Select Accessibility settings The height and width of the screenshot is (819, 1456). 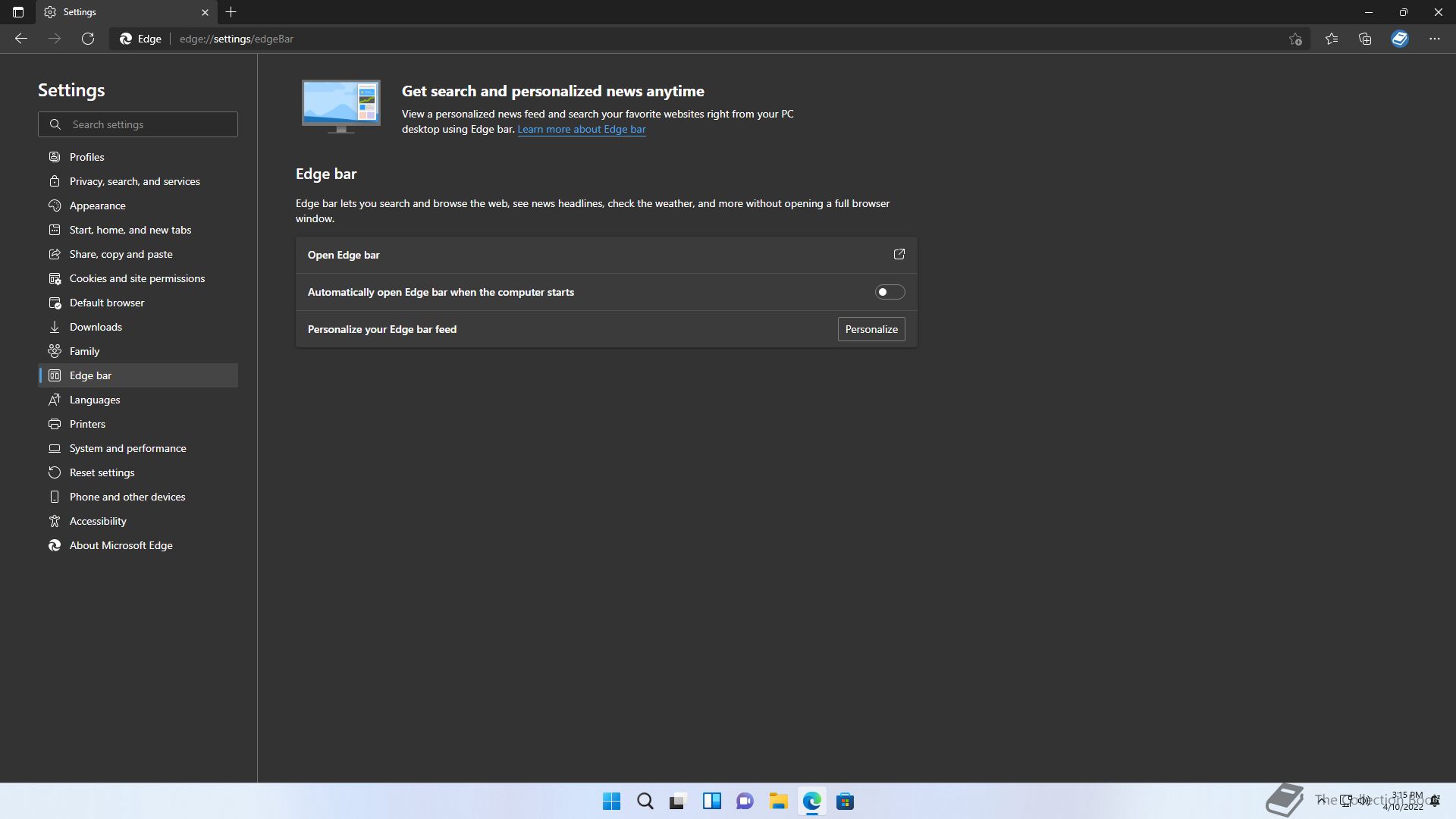point(138,521)
